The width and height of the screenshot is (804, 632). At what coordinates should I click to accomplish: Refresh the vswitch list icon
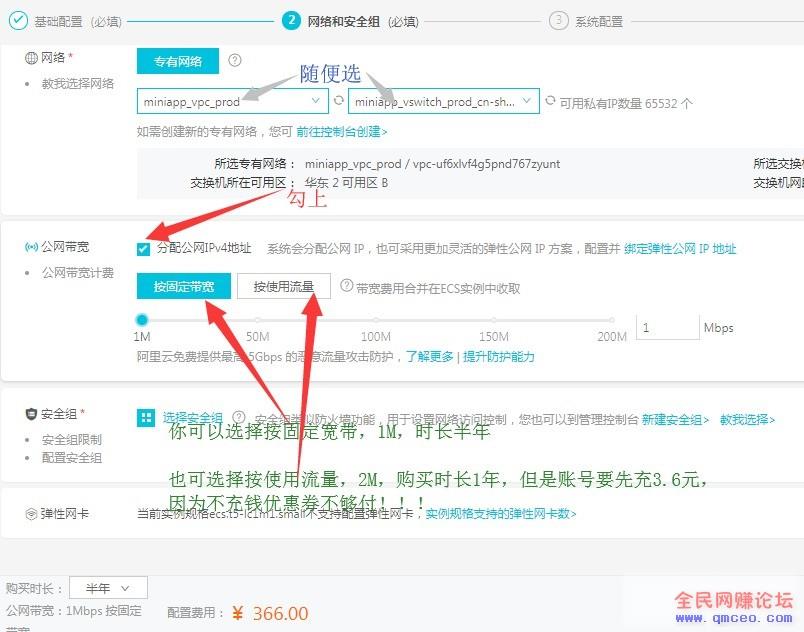pyautogui.click(x=550, y=101)
